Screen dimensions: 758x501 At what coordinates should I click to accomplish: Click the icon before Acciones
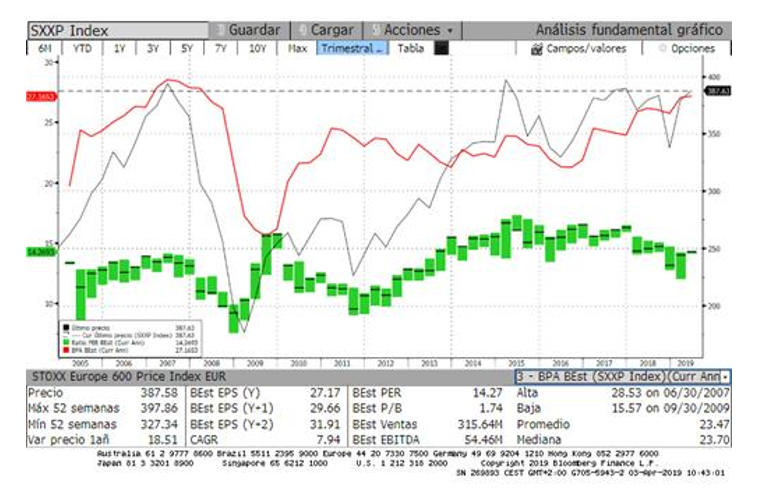click(376, 30)
